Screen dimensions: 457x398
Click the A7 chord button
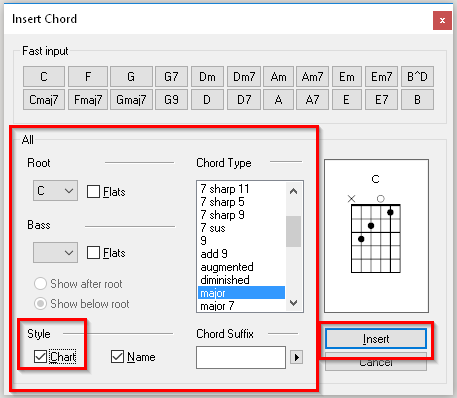click(x=312, y=99)
